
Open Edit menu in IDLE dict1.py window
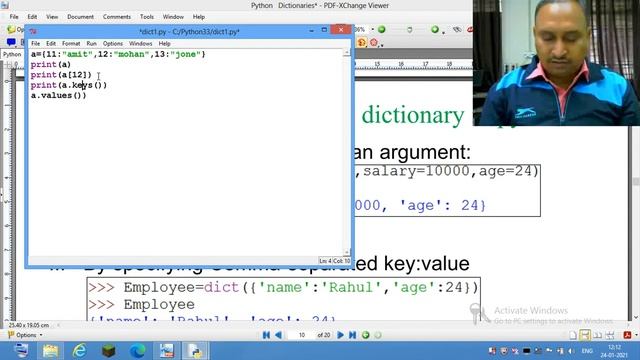pyautogui.click(x=51, y=43)
